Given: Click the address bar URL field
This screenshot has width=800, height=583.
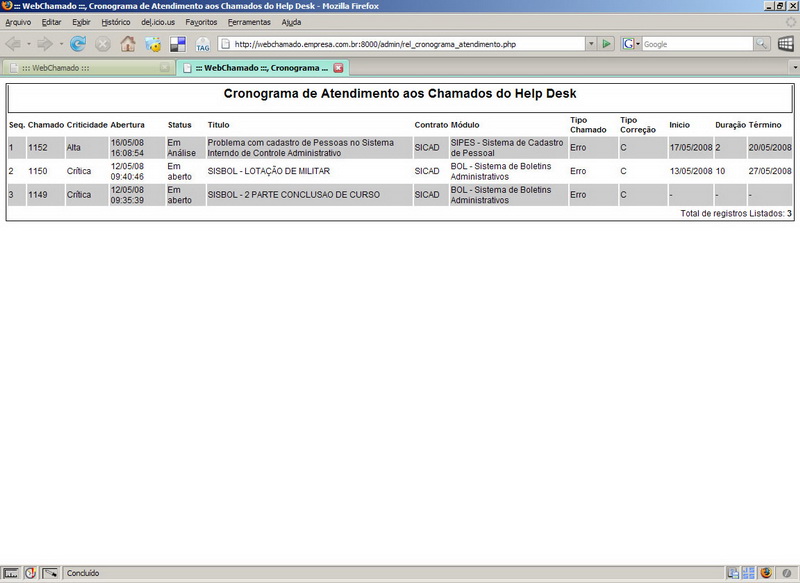Looking at the screenshot, I should point(400,44).
